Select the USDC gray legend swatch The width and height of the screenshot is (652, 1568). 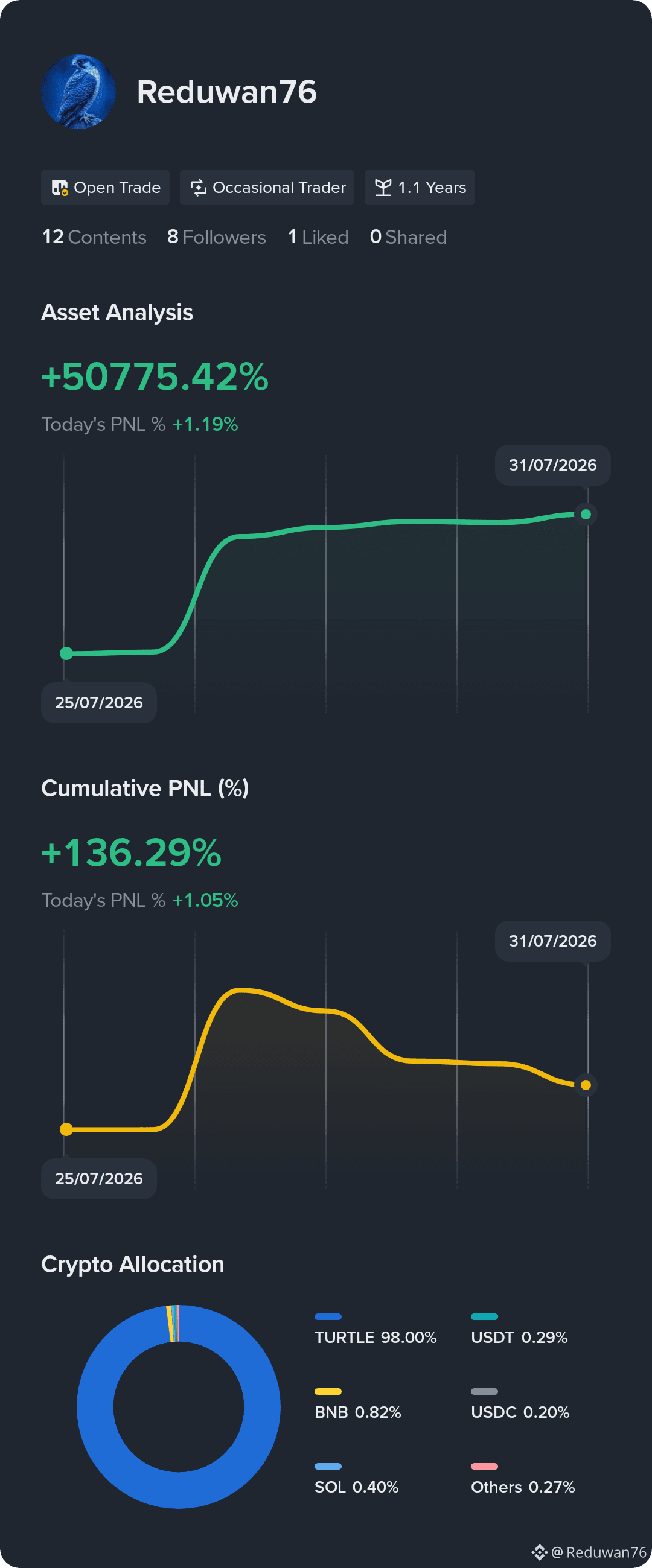point(484,1391)
